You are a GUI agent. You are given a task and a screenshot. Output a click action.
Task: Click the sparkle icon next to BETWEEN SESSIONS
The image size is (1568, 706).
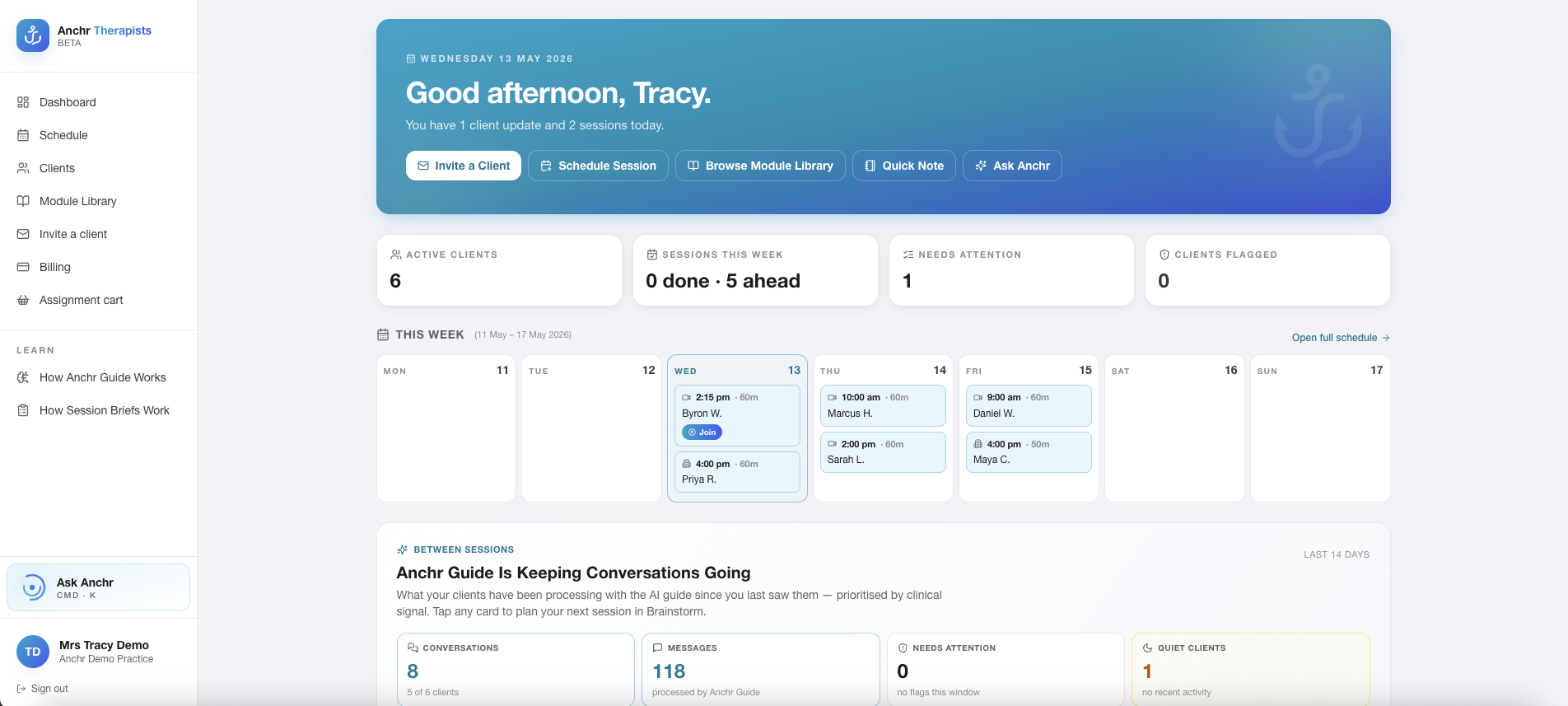click(x=403, y=549)
